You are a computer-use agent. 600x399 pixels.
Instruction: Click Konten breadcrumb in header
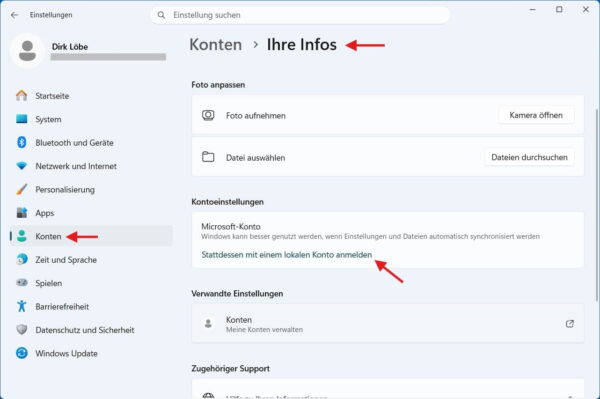[215, 44]
